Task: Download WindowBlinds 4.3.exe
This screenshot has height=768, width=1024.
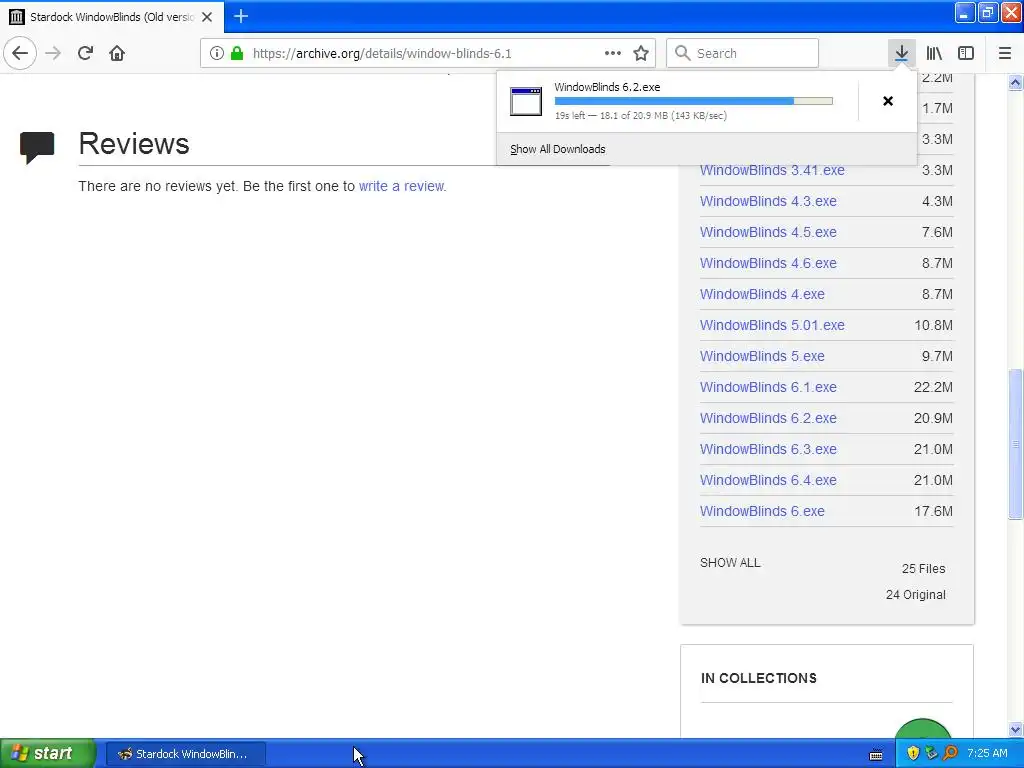Action: pyautogui.click(x=768, y=201)
